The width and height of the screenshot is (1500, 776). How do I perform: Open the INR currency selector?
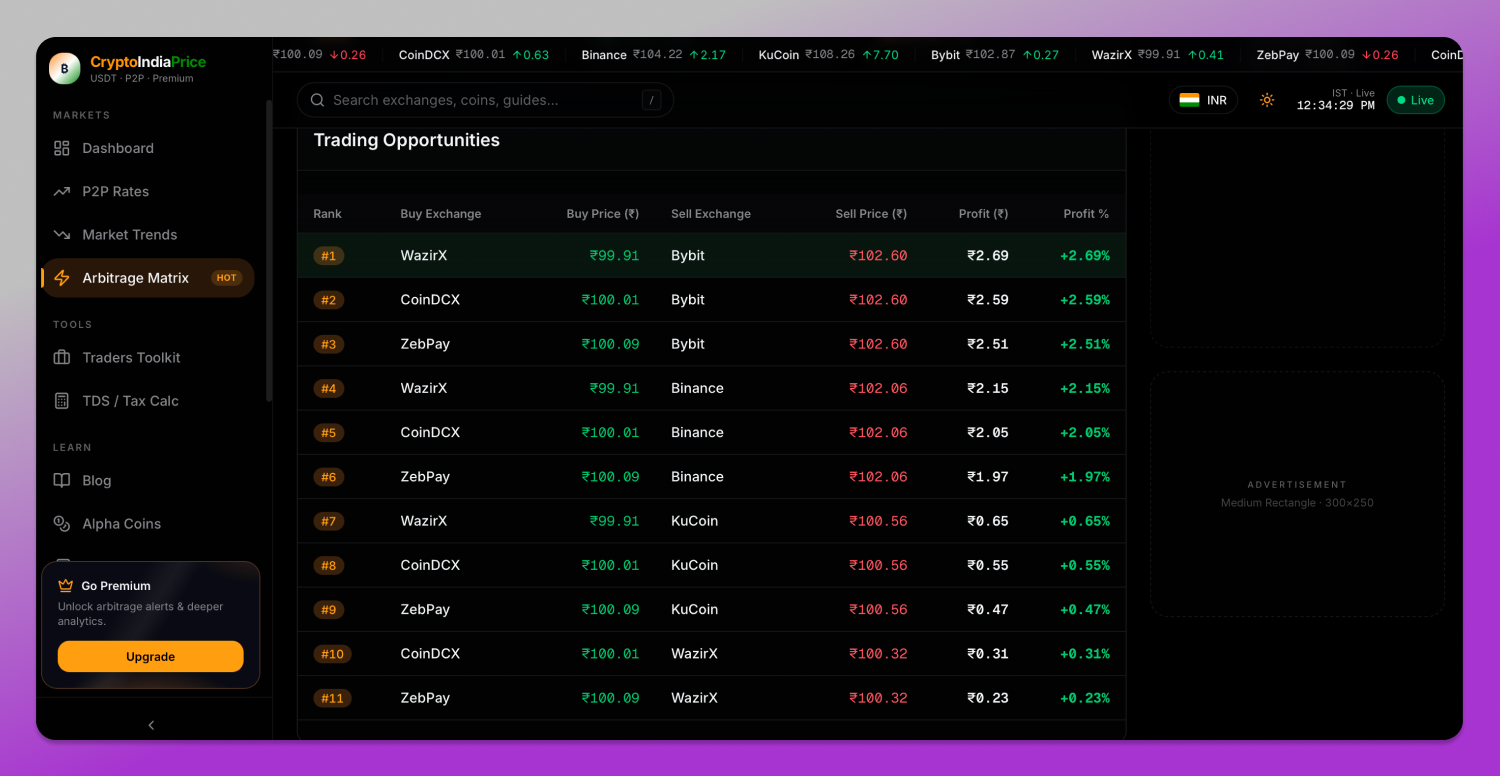(1203, 100)
